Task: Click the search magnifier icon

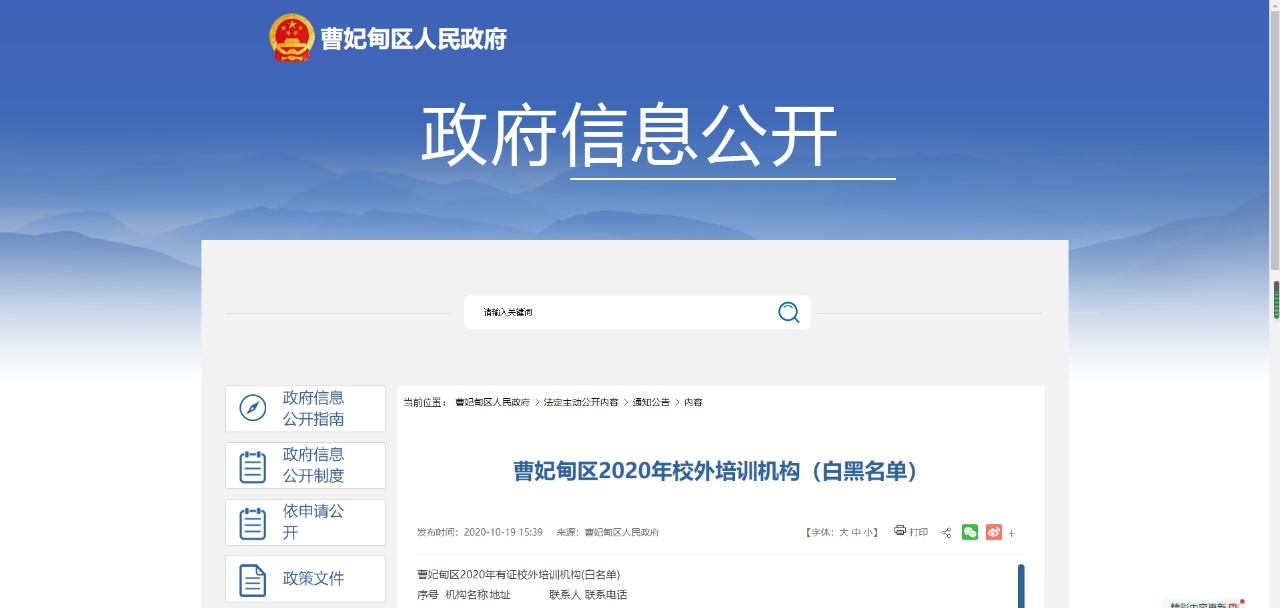Action: coord(788,313)
